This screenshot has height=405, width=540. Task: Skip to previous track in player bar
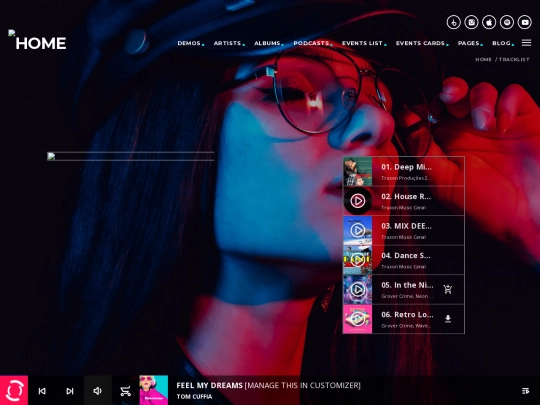(x=42, y=391)
